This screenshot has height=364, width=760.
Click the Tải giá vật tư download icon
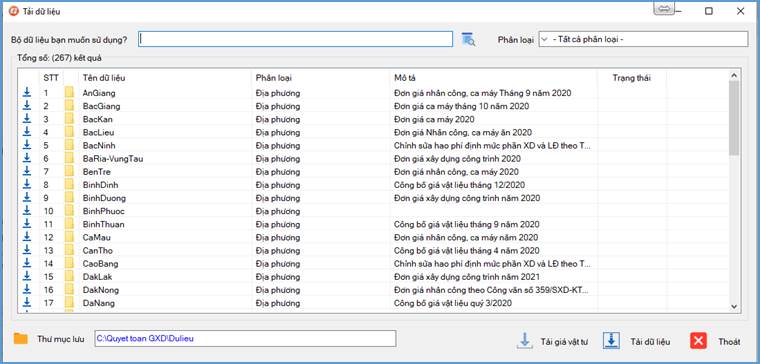coord(524,340)
